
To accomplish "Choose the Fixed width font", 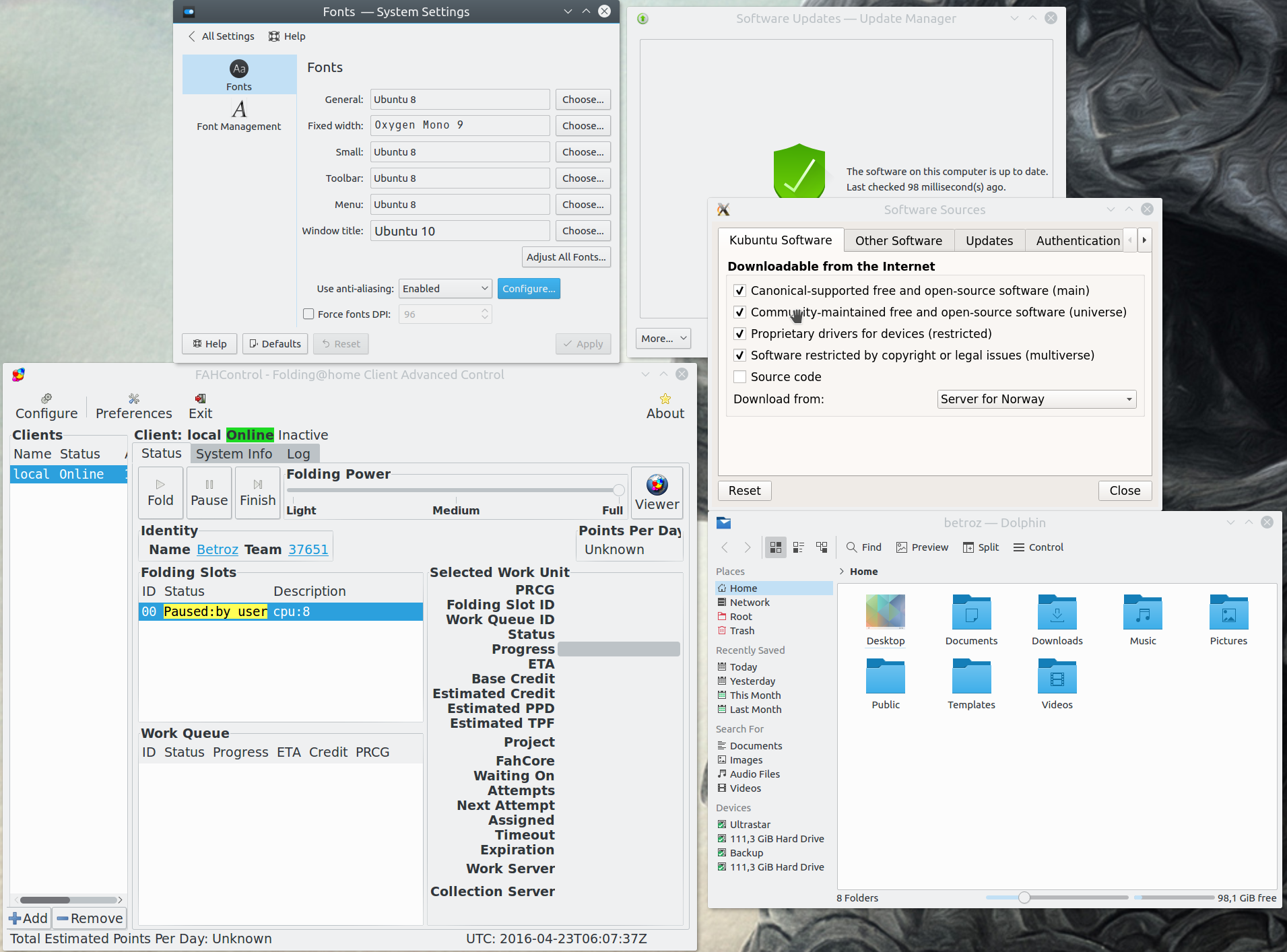I will point(583,126).
